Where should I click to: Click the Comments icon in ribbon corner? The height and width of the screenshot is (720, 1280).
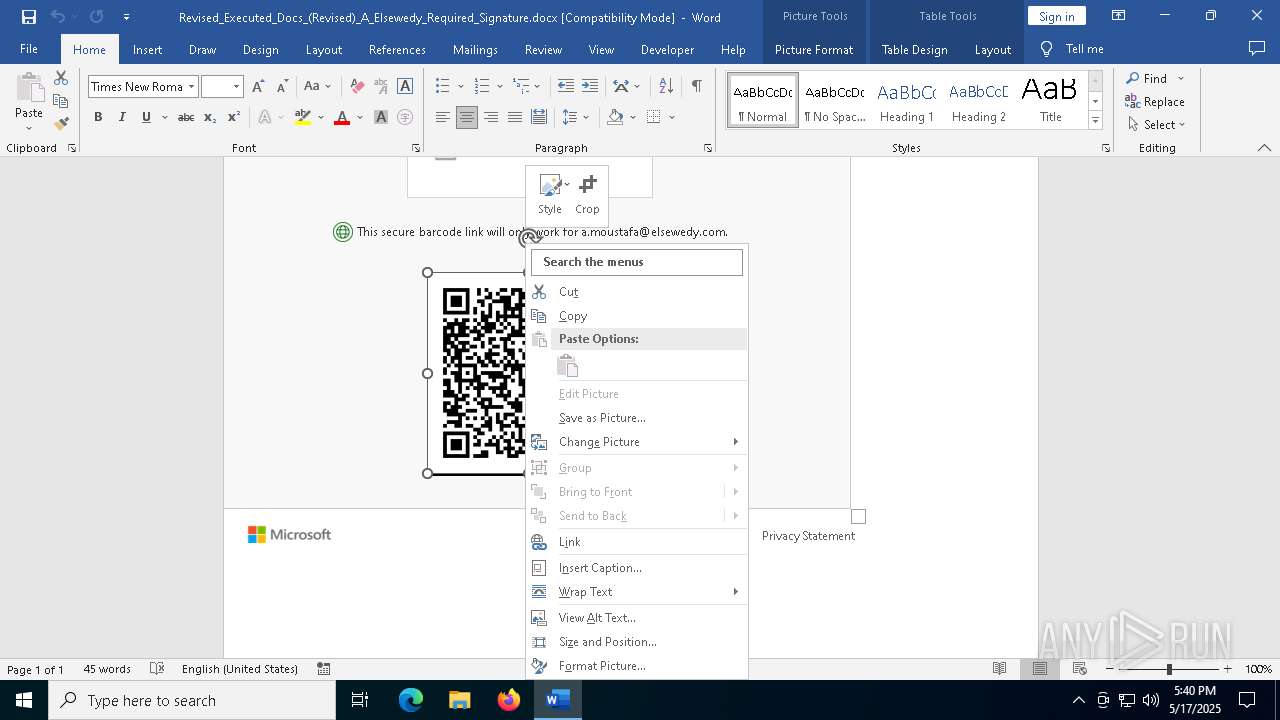click(x=1257, y=48)
